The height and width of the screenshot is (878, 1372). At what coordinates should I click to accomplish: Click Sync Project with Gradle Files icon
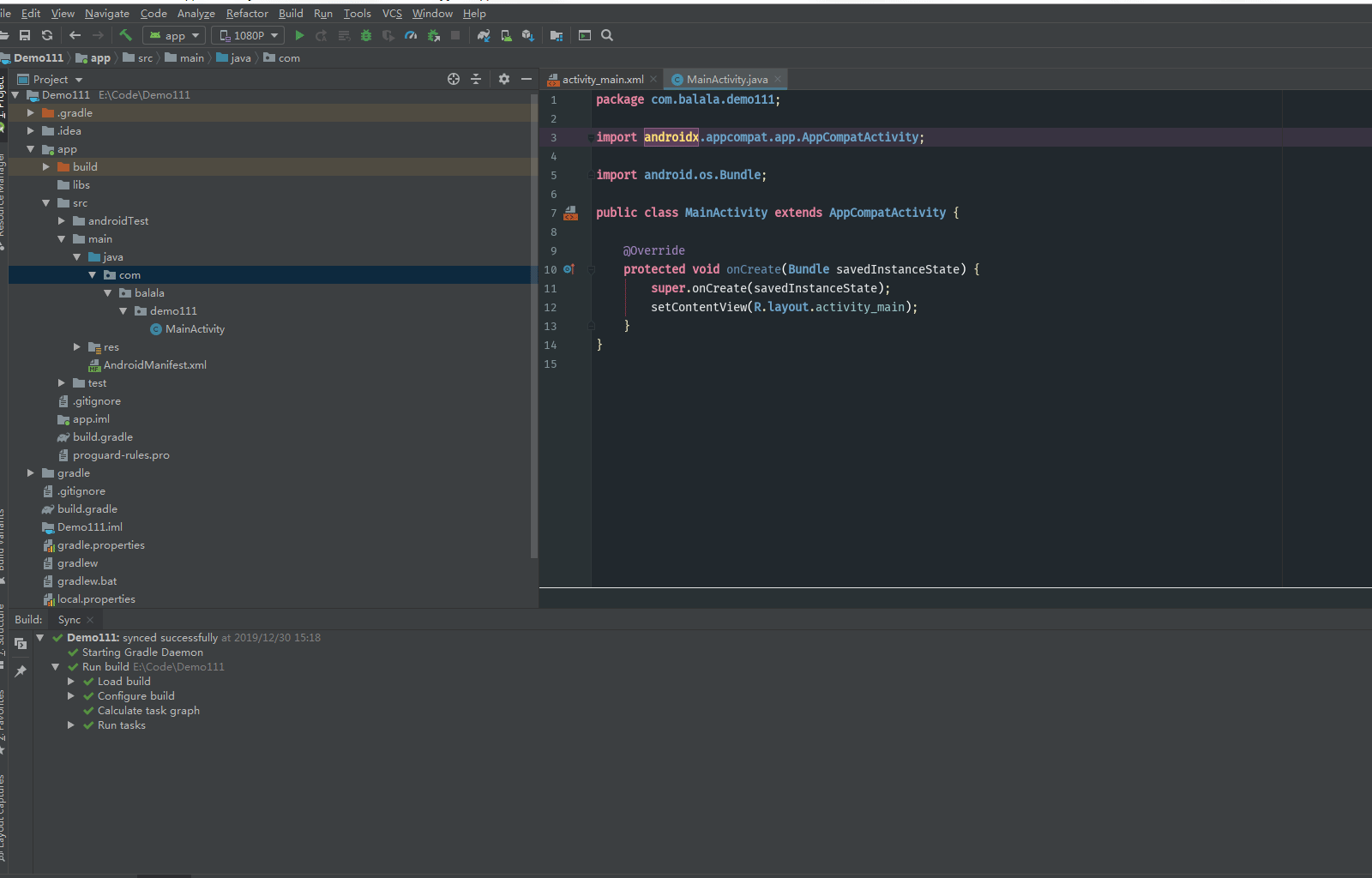coord(484,35)
